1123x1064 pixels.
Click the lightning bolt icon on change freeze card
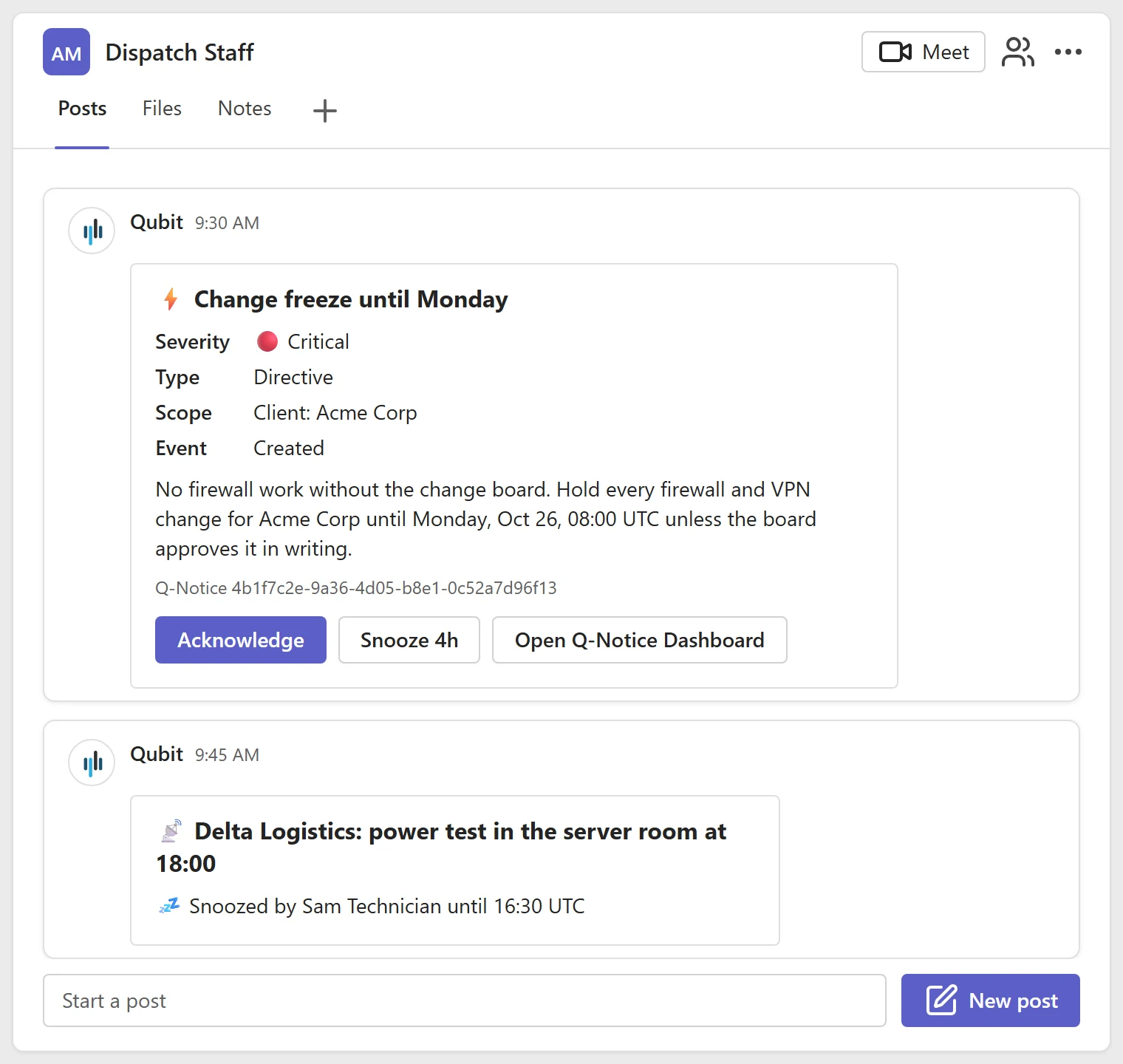pos(171,299)
